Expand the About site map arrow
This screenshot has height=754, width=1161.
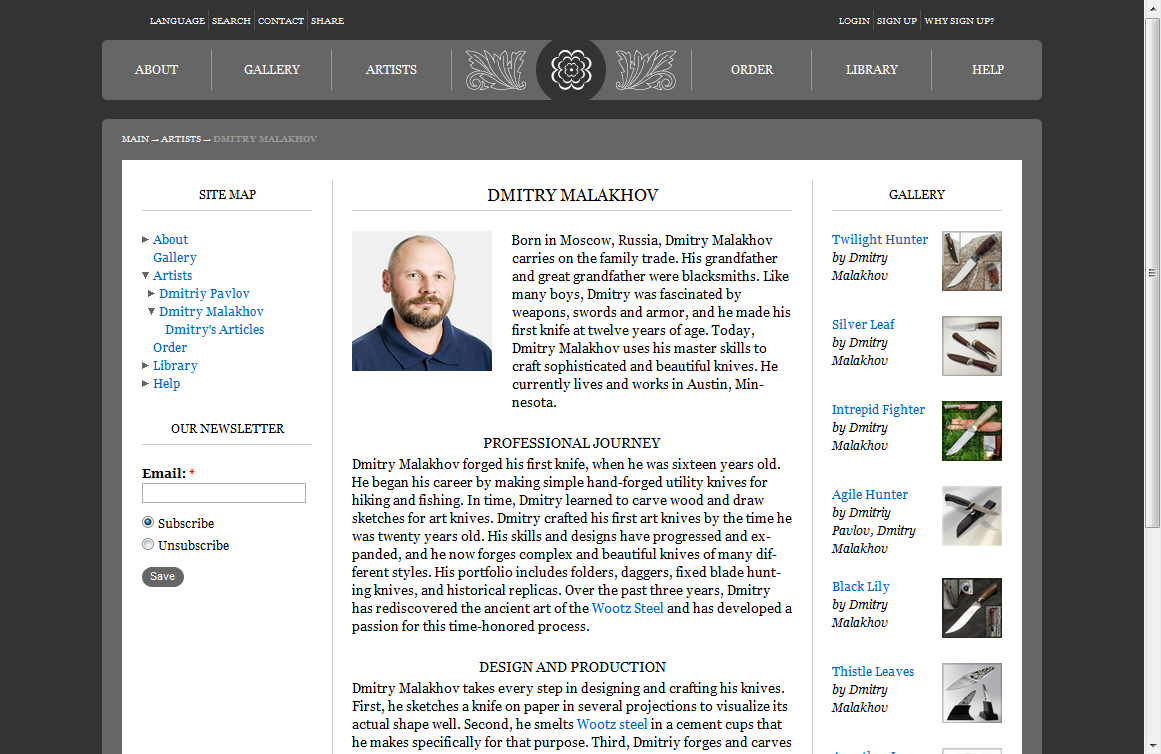pos(145,239)
